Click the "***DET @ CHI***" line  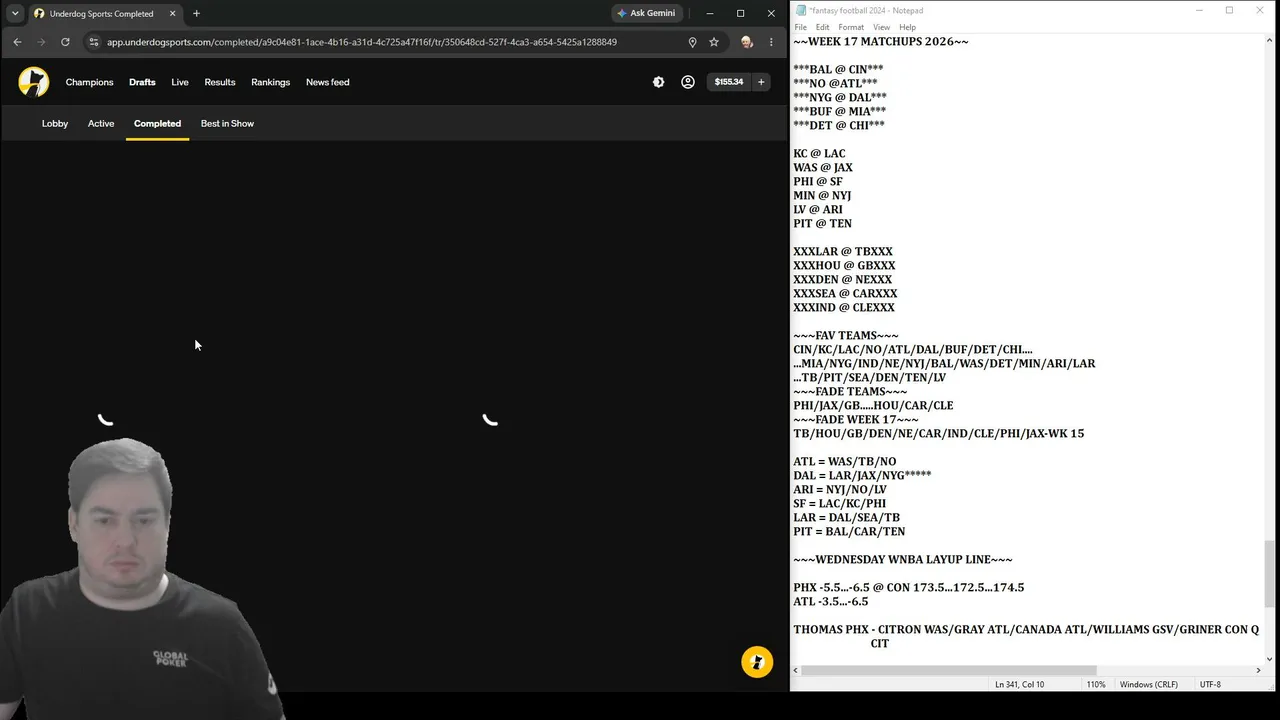tap(839, 125)
